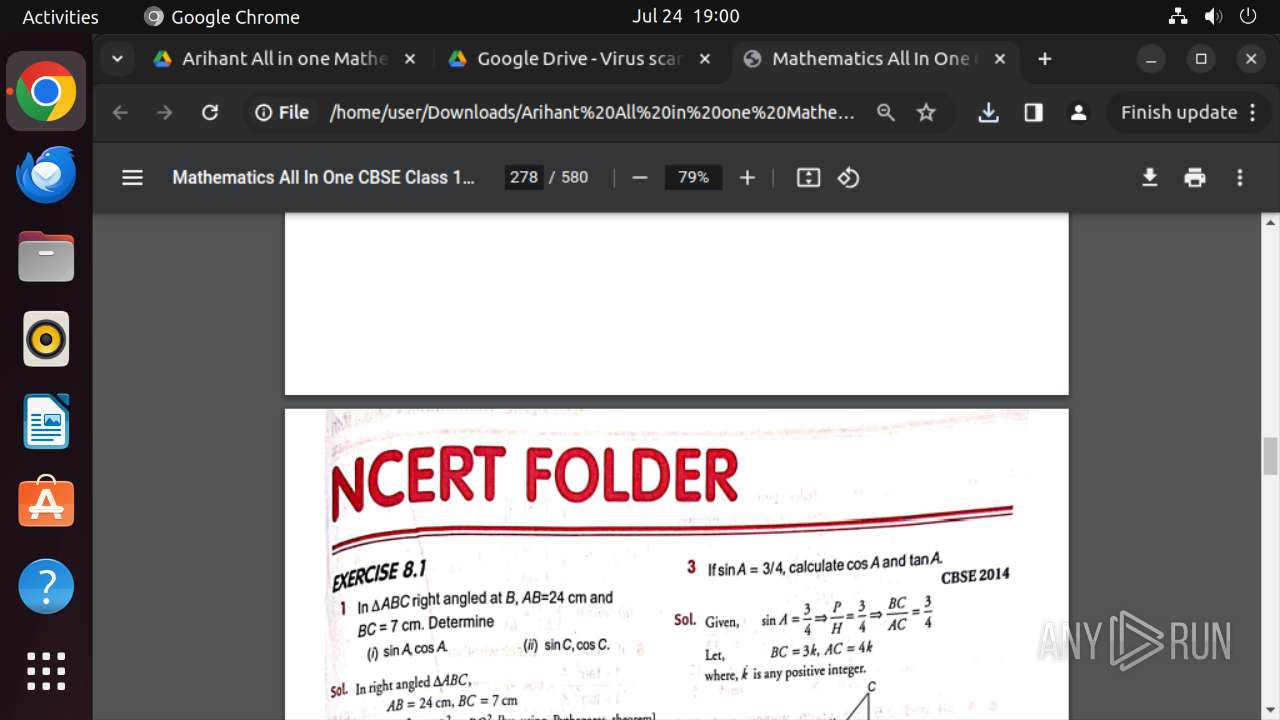Go forward to next page

click(x=165, y=113)
